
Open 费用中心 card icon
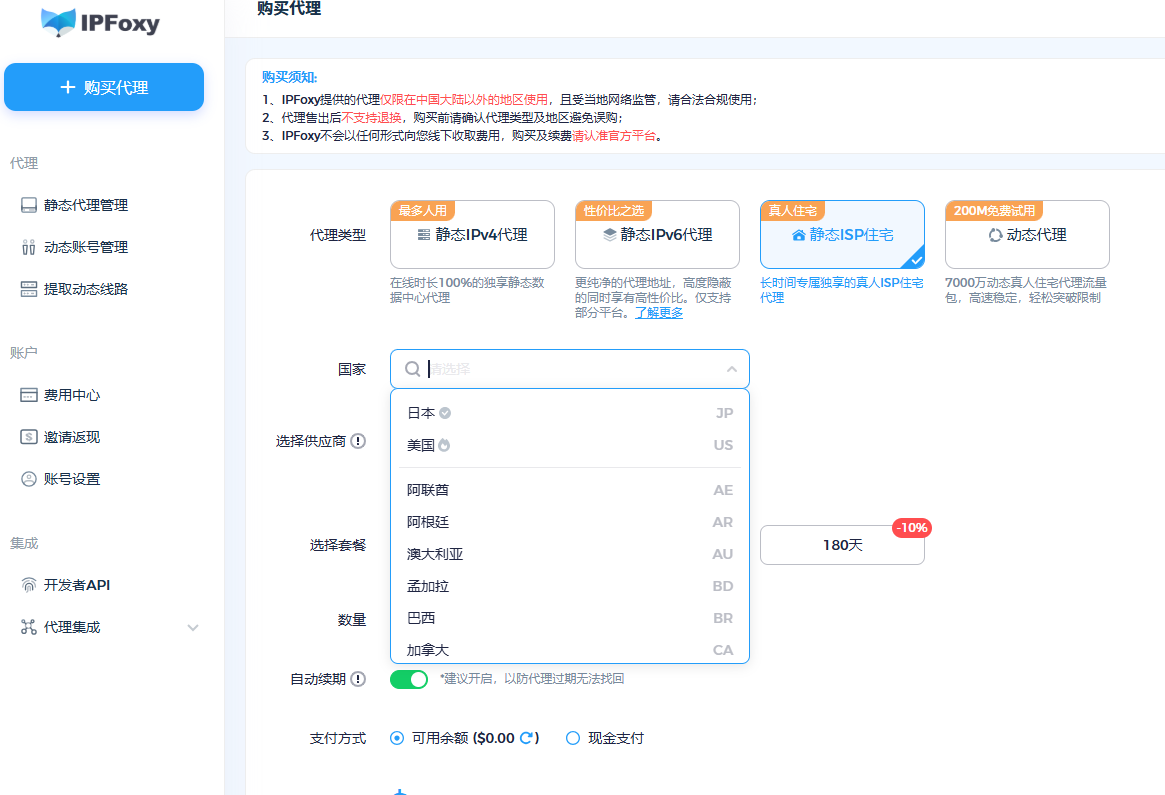(x=28, y=395)
